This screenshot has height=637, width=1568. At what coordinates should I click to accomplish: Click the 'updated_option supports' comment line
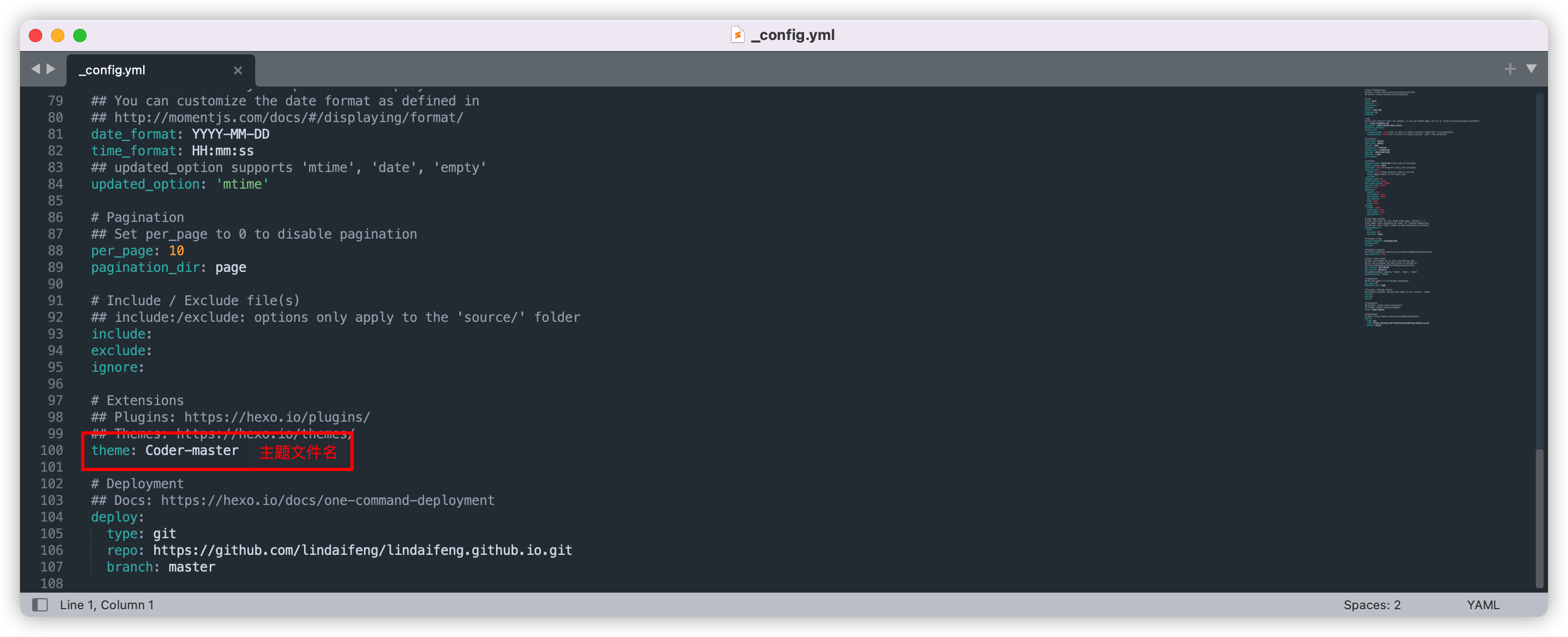[289, 168]
